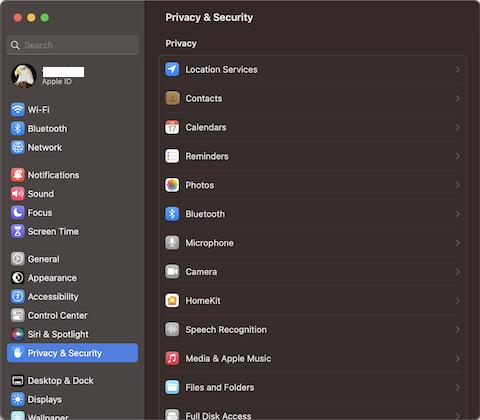Click the Files and Folders icon
480x420 pixels.
[x=172, y=387]
